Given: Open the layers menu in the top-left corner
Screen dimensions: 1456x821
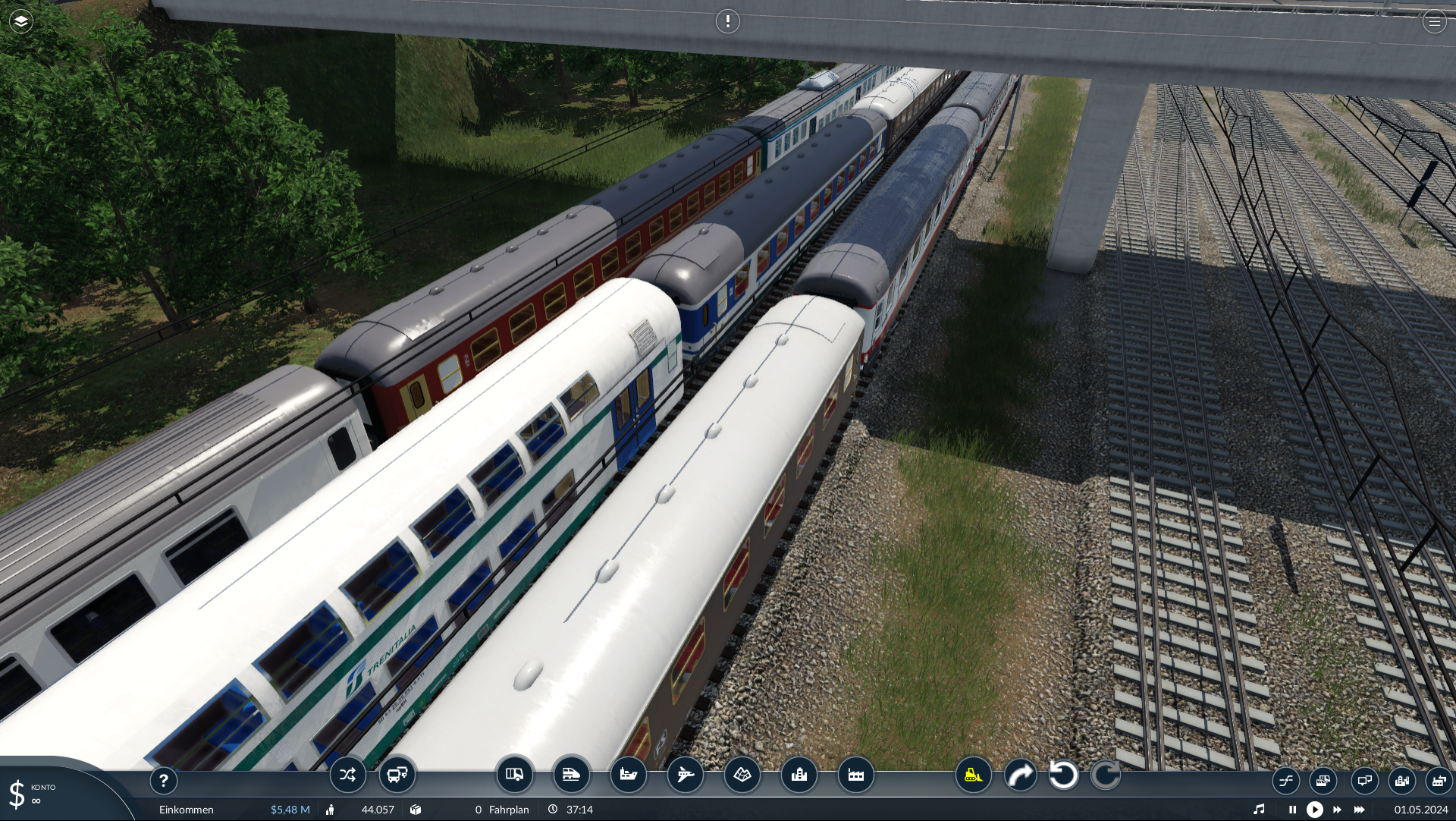Looking at the screenshot, I should pyautogui.click(x=21, y=21).
